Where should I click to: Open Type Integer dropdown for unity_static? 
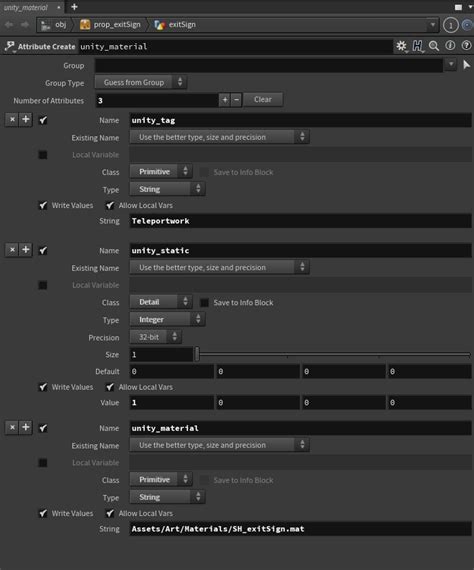(167, 320)
